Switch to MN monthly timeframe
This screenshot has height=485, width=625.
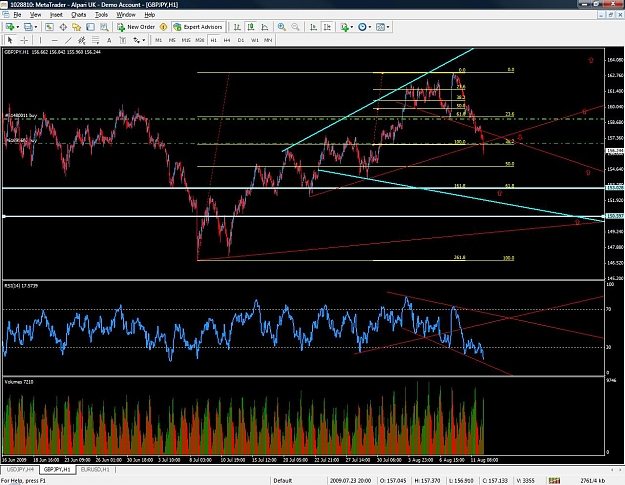click(268, 40)
